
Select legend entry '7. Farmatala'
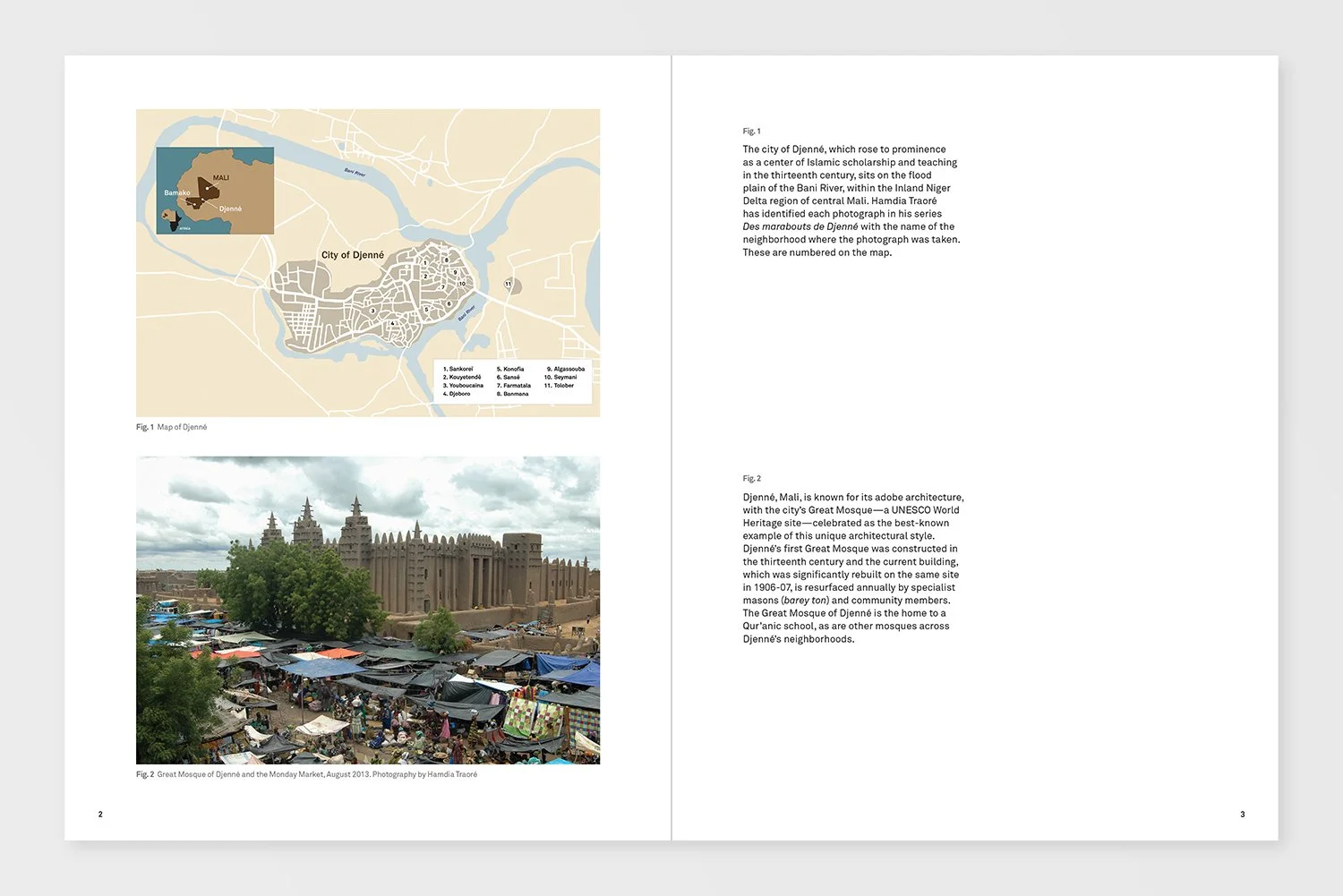514,386
